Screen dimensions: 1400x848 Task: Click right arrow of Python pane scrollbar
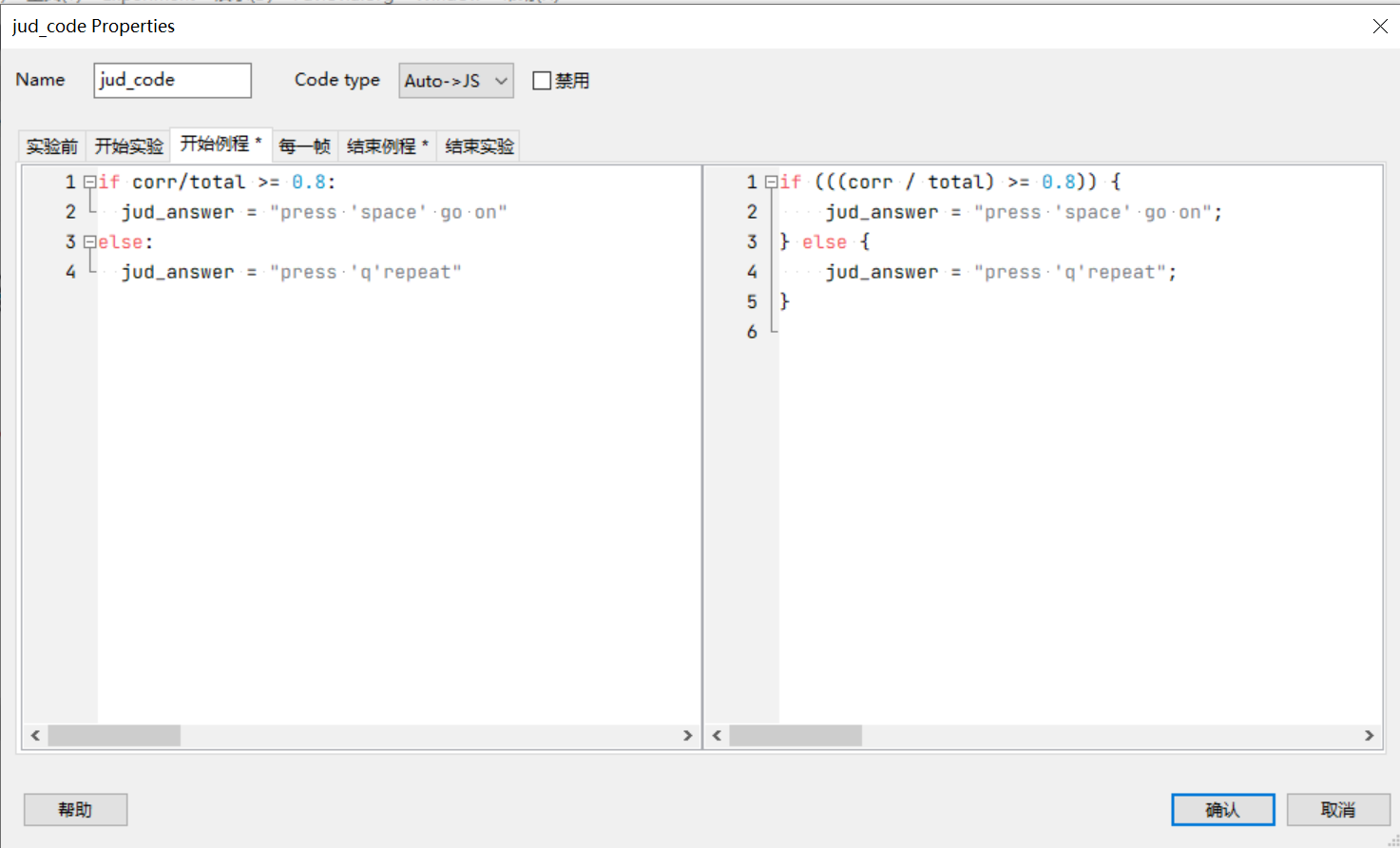point(688,736)
